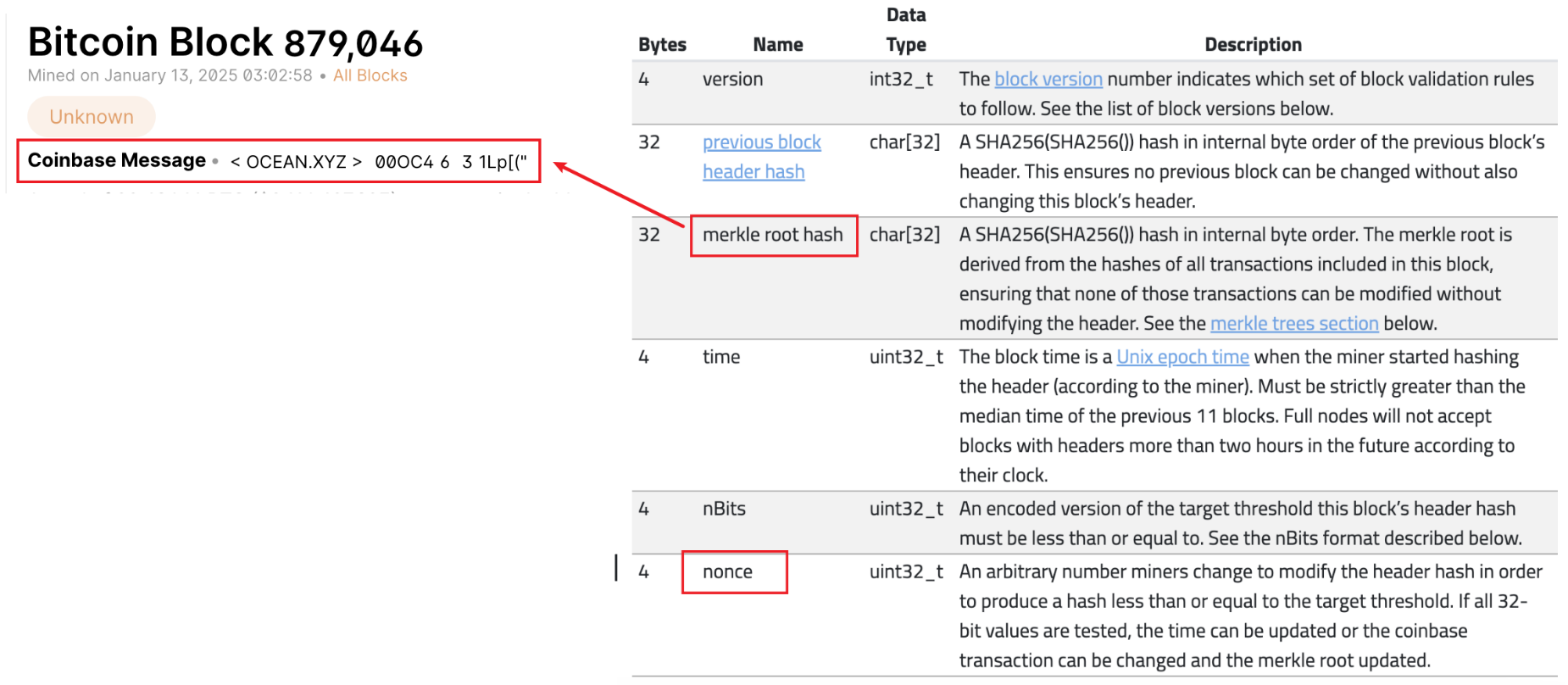The width and height of the screenshot is (1568, 685).
Task: Click the Name column header
Action: tap(777, 45)
